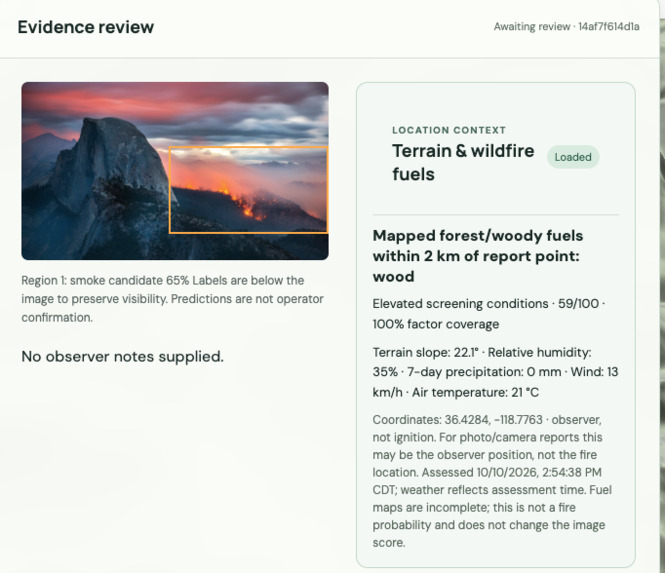Click the 'LOCATION CONTEXT' label
This screenshot has height=573, width=665.
click(x=449, y=130)
